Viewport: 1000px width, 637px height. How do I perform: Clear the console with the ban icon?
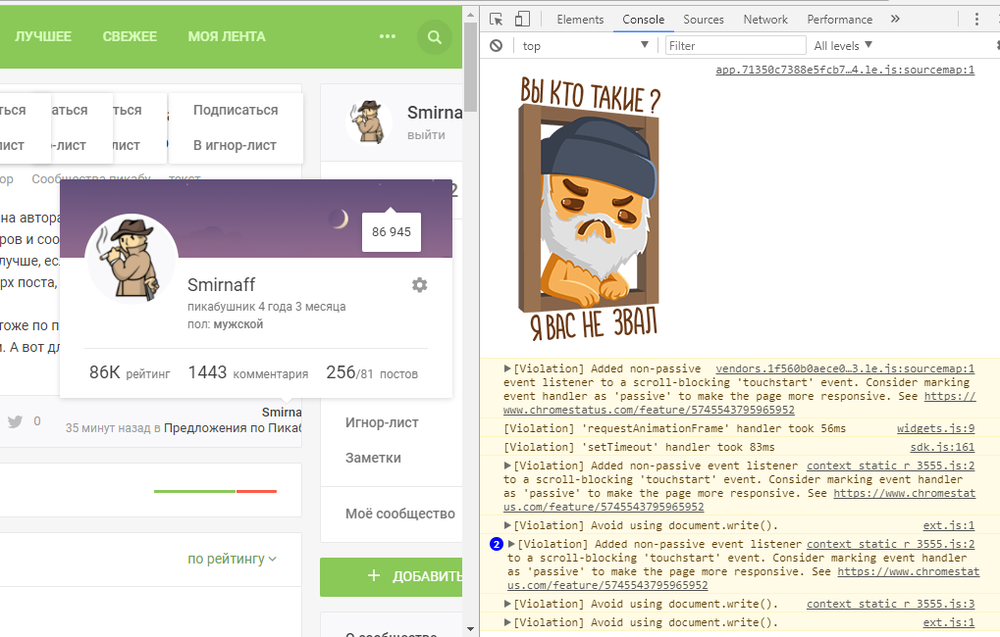tap(496, 46)
